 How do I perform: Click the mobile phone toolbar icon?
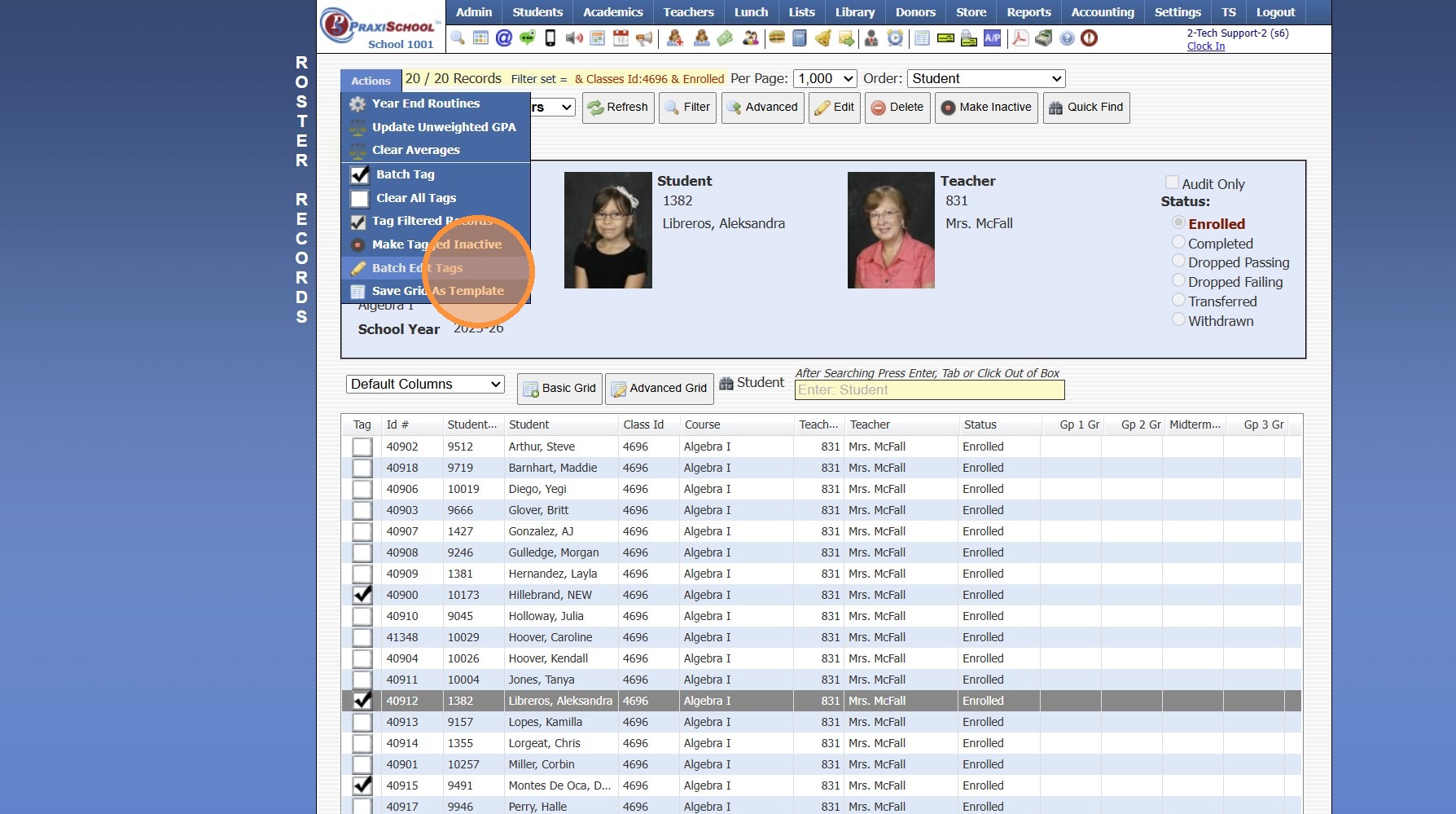(x=550, y=38)
